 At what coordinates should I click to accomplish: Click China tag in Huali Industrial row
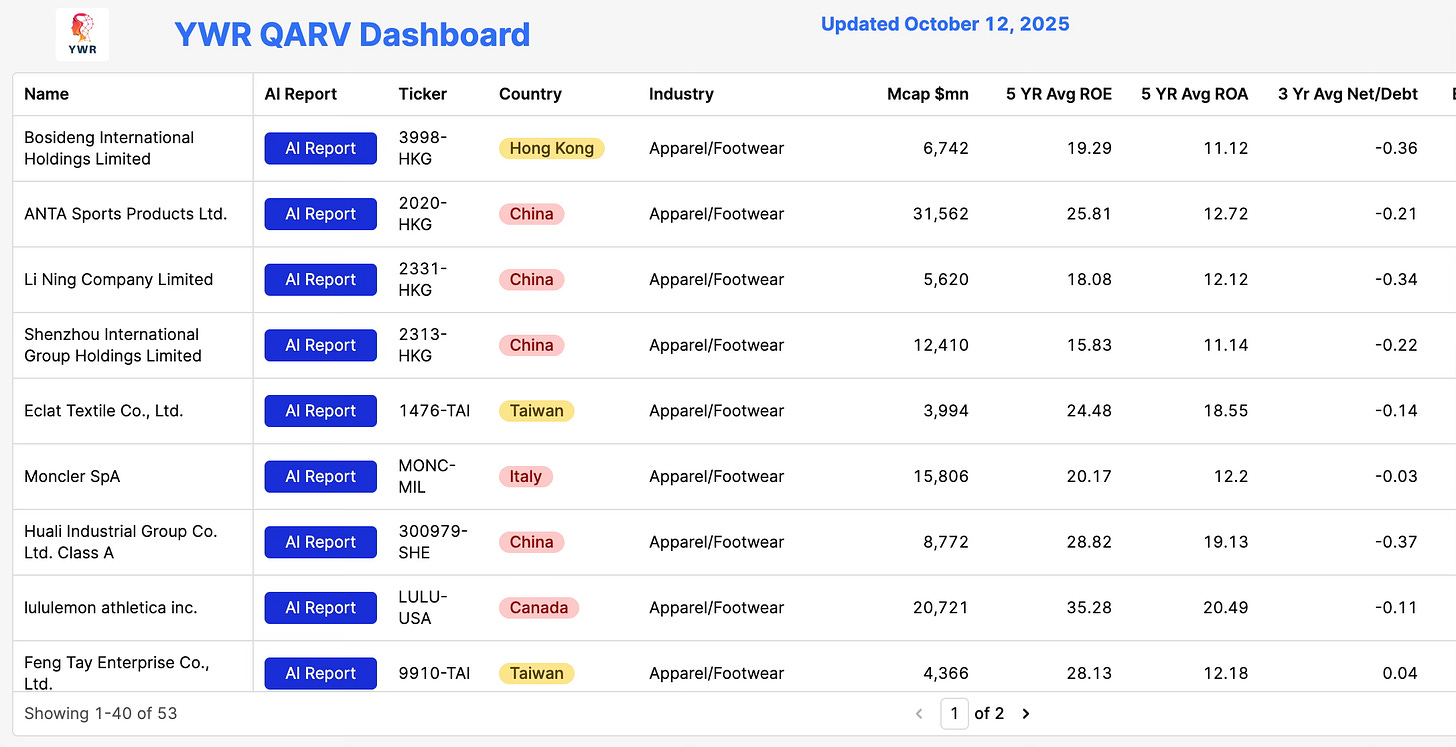(531, 542)
